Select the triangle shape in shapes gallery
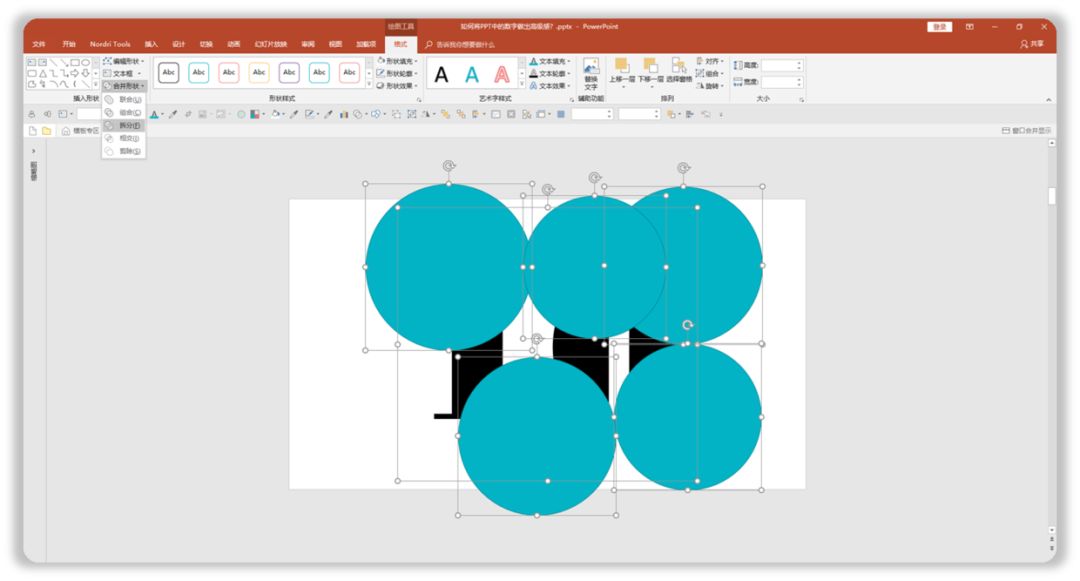The image size is (1080, 581). (x=43, y=73)
